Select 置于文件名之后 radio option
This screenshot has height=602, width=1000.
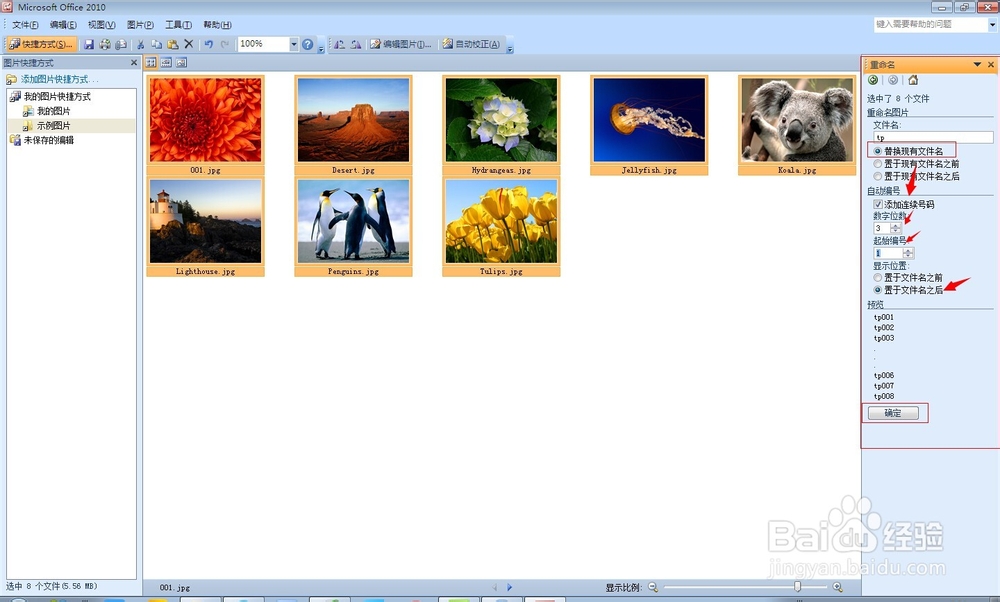point(878,290)
